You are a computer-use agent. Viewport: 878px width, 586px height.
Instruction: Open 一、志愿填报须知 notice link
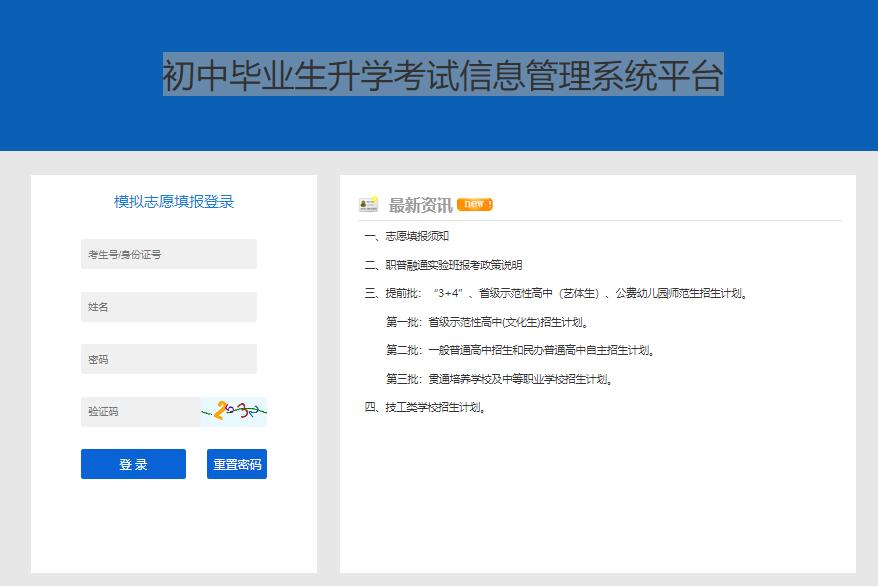click(407, 236)
